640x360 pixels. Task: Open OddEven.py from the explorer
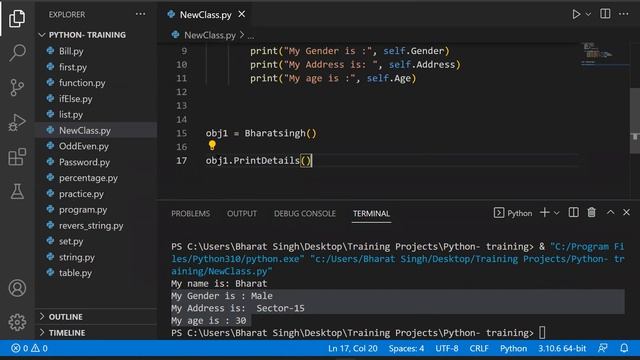click(x=84, y=146)
